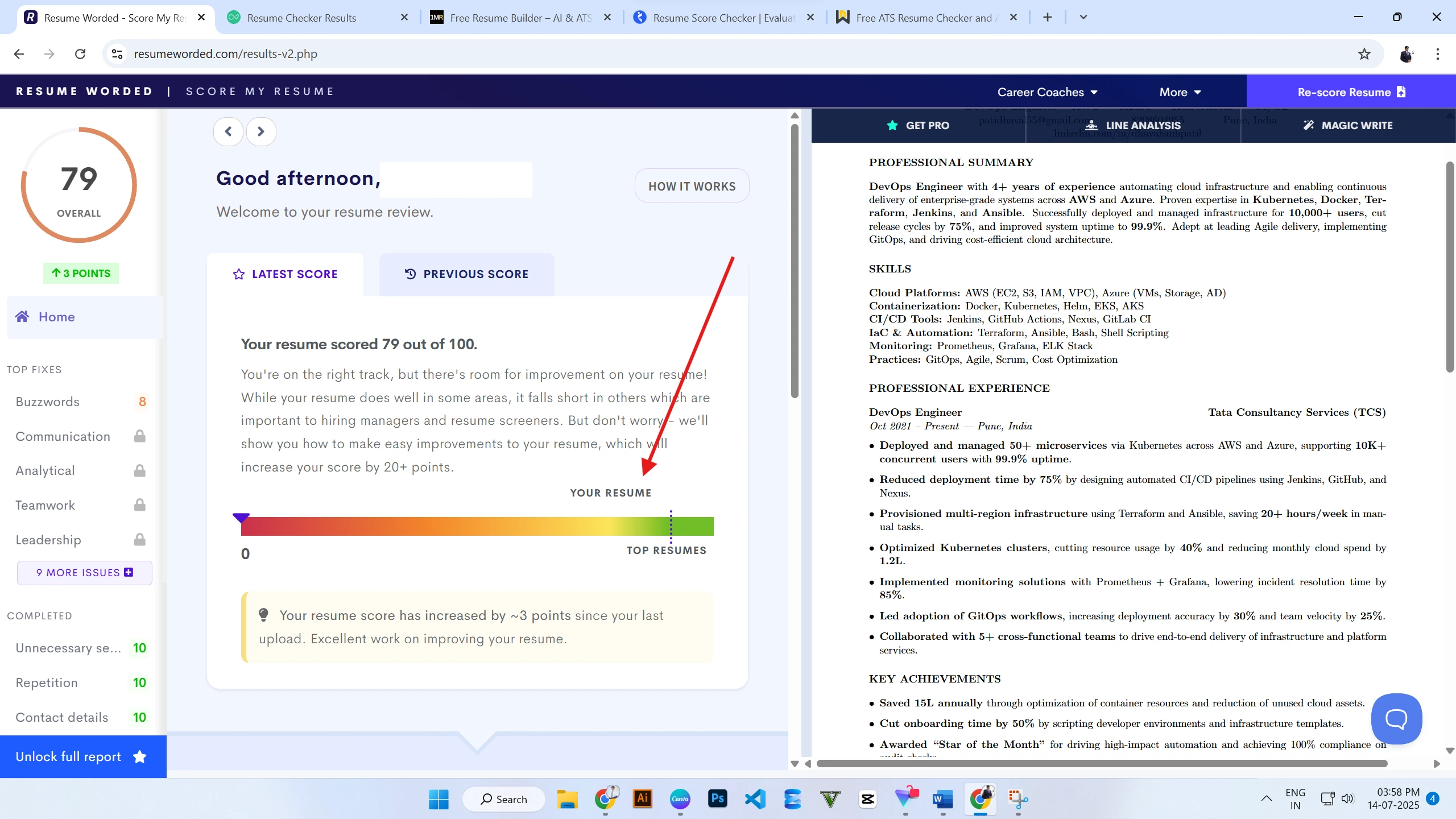The height and width of the screenshot is (819, 1456).
Task: Open the Chrome profile avatar
Action: (x=1406, y=54)
